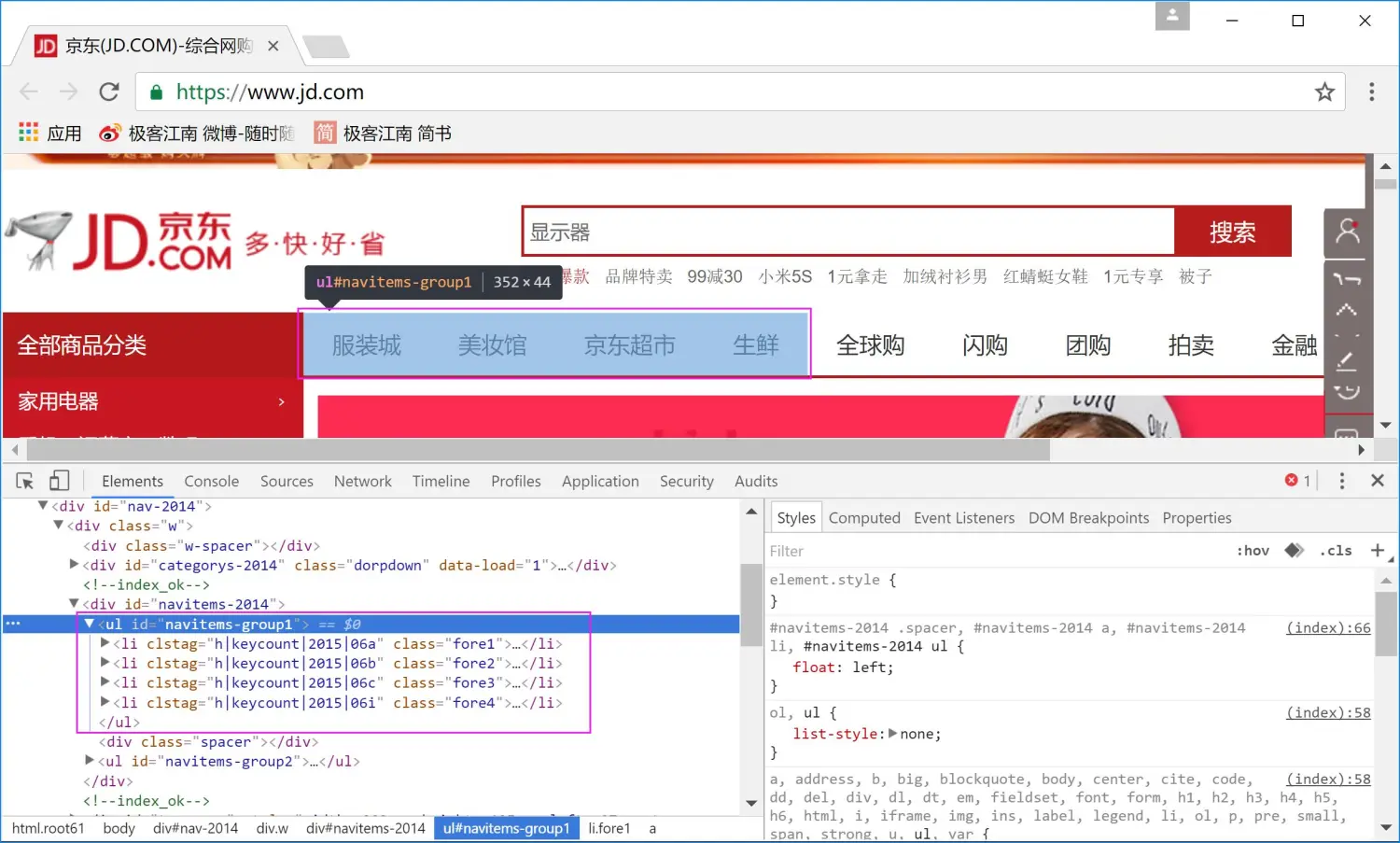This screenshot has width=1400, height=843.
Task: Click the ellipsis actions icon on selected ul row
Action: pyautogui.click(x=13, y=623)
